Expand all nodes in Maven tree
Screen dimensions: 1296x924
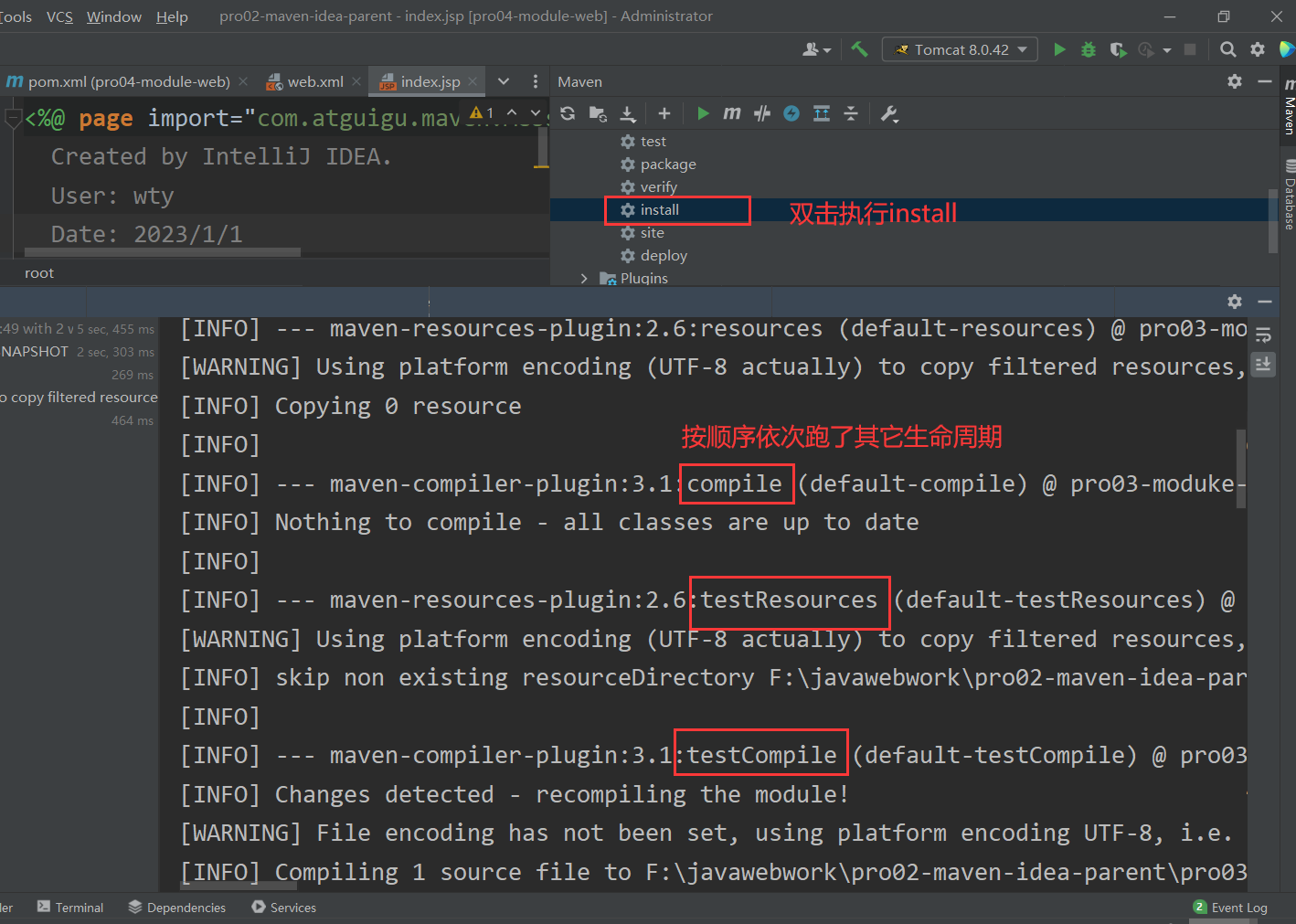tap(822, 113)
